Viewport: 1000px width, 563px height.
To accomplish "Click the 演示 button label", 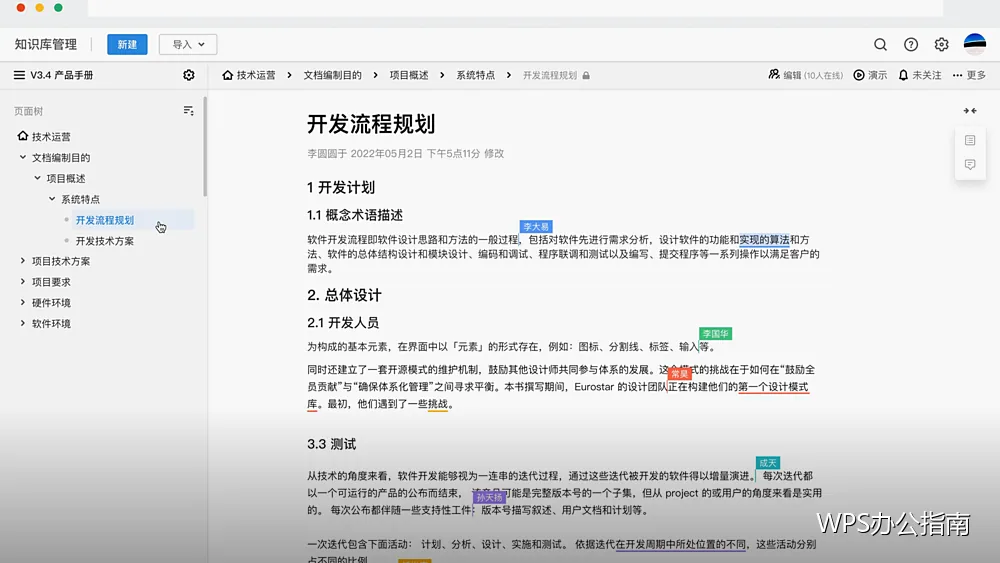I will (x=878, y=75).
